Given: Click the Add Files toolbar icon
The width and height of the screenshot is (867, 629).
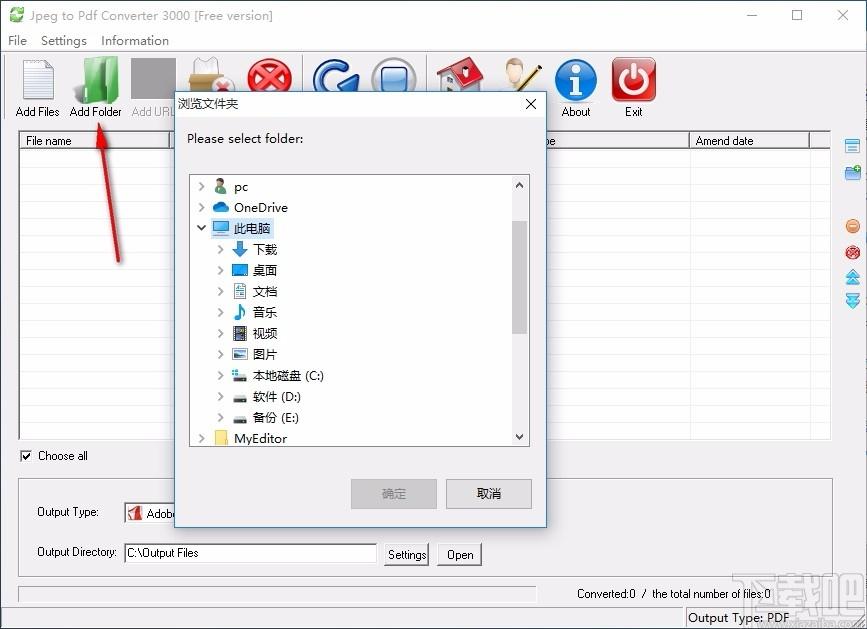Looking at the screenshot, I should tap(37, 83).
